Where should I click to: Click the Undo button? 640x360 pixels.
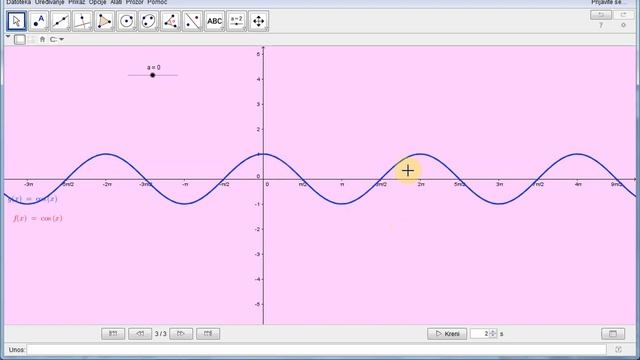click(x=601, y=15)
